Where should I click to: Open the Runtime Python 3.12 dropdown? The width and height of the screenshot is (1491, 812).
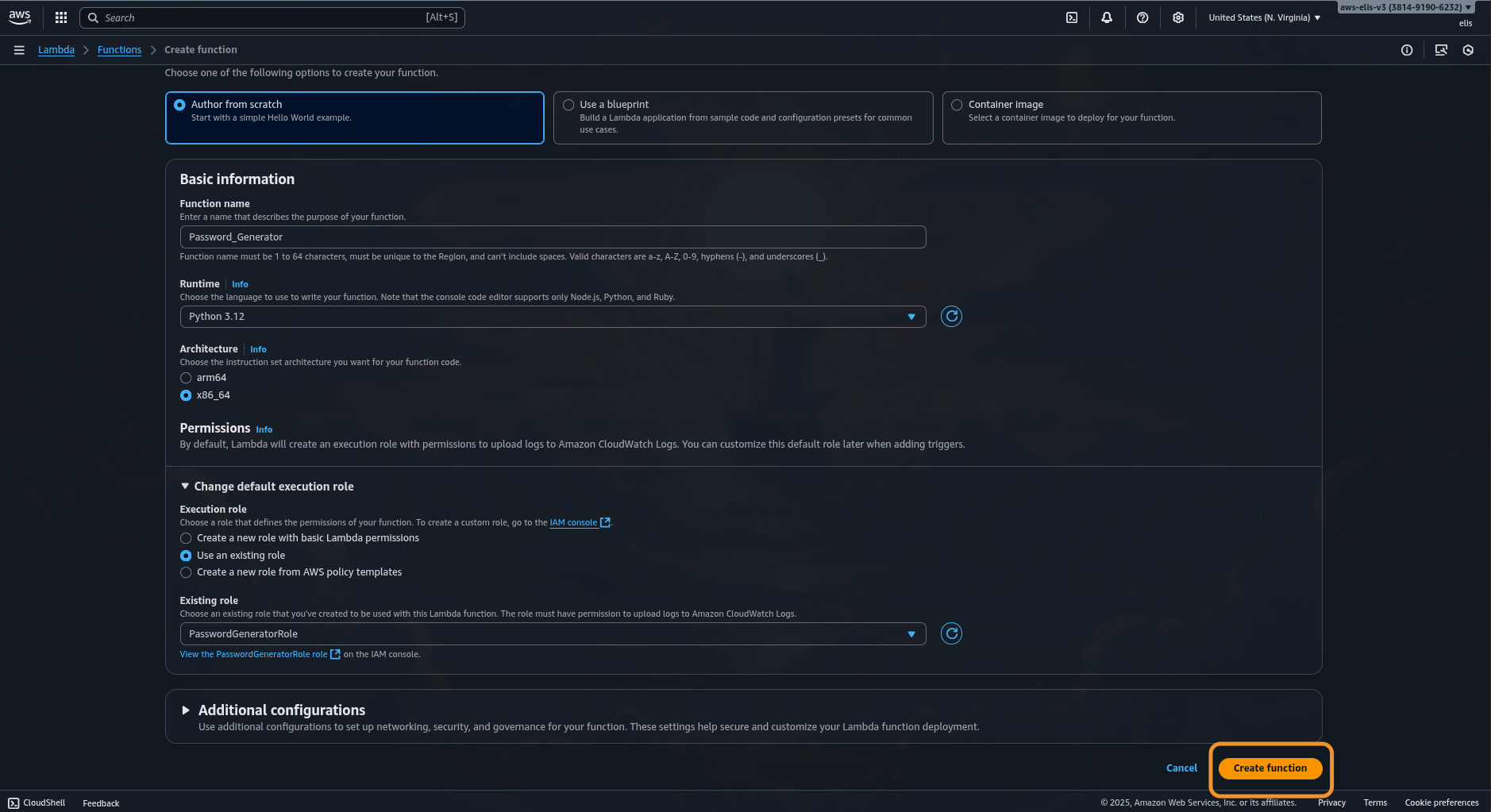[553, 317]
